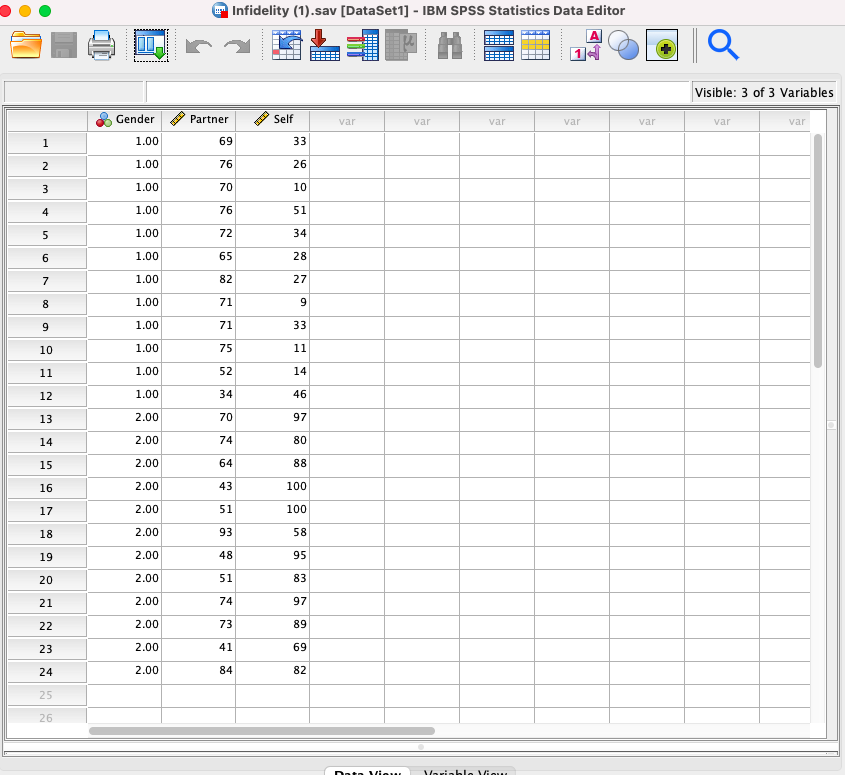Click the Visible: 3 of 3 Variables label

point(764,93)
